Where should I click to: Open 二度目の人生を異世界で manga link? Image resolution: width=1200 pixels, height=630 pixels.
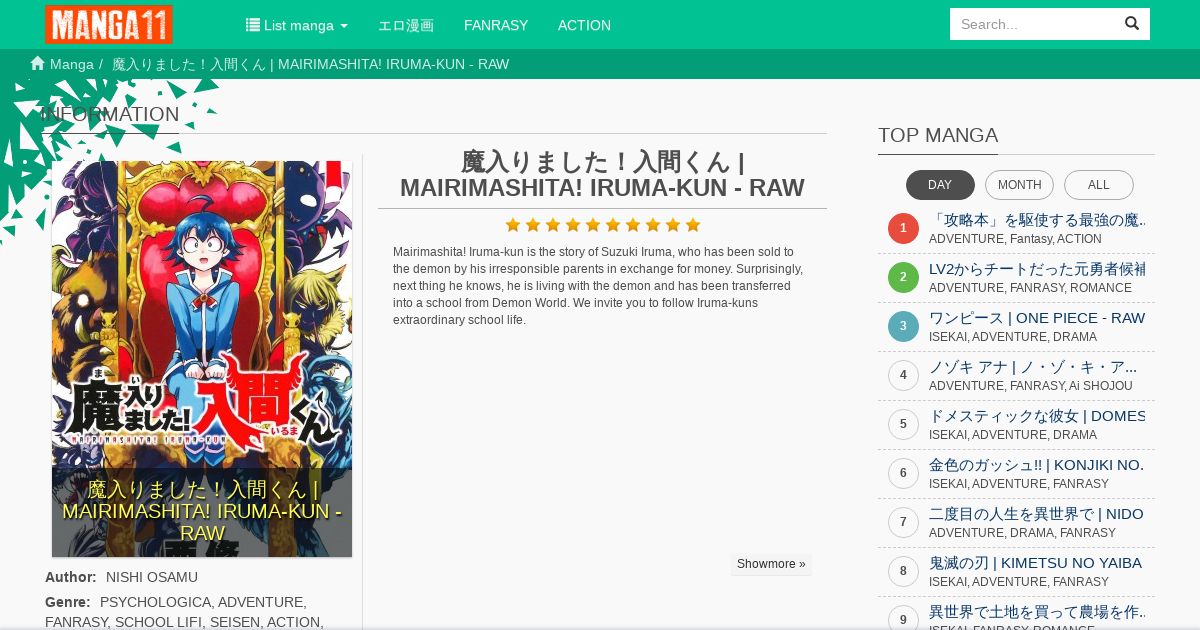pos(1037,514)
